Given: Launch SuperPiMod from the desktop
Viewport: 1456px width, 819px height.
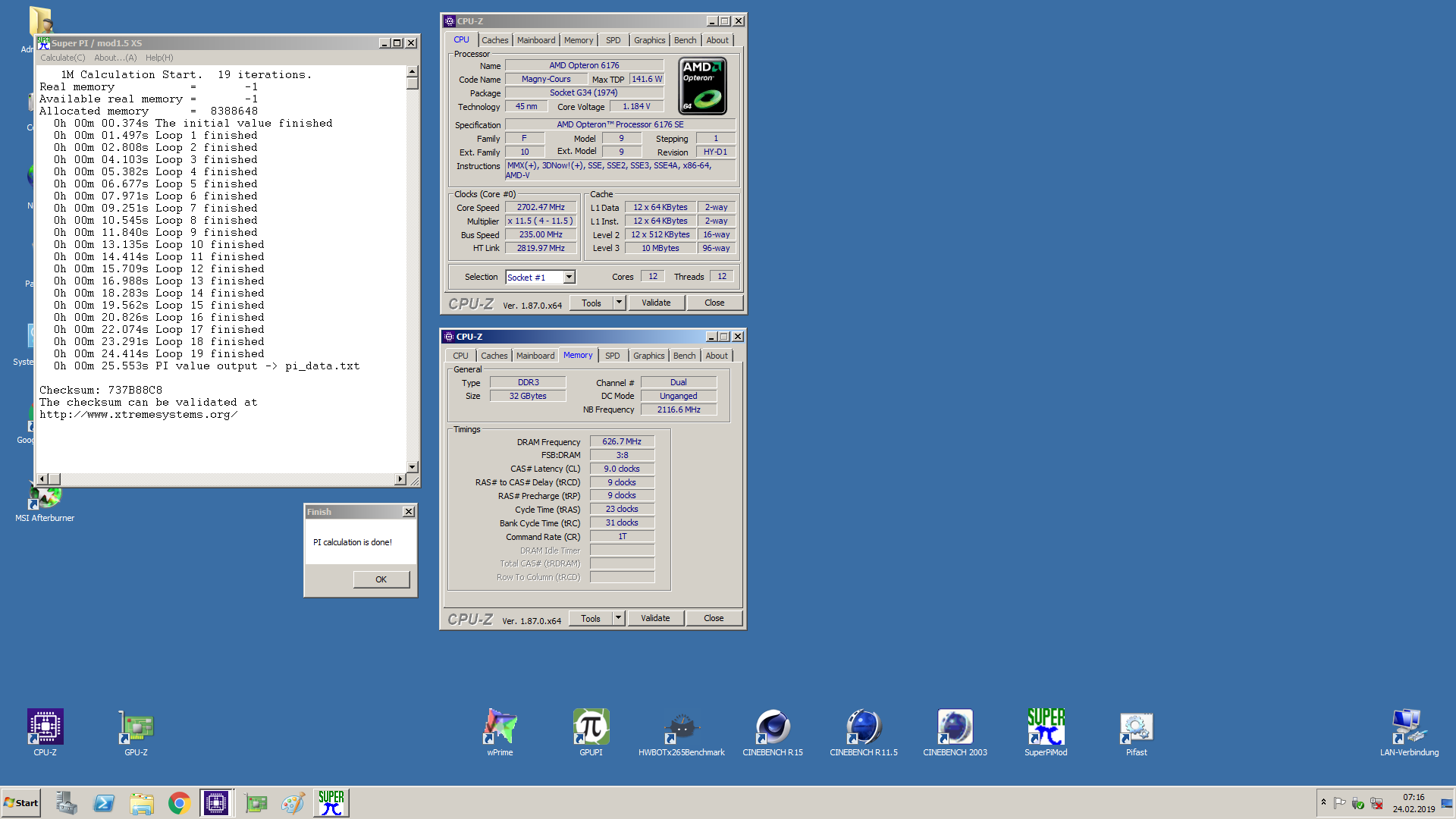Looking at the screenshot, I should point(1046,732).
